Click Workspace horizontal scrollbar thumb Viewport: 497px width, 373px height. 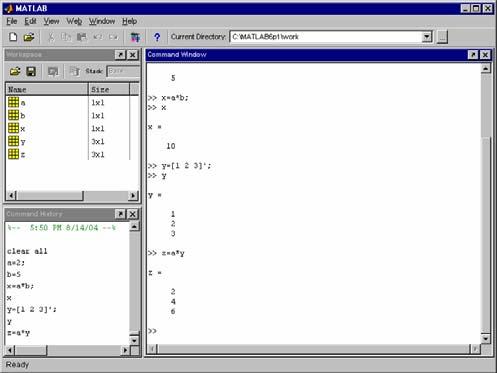49,195
